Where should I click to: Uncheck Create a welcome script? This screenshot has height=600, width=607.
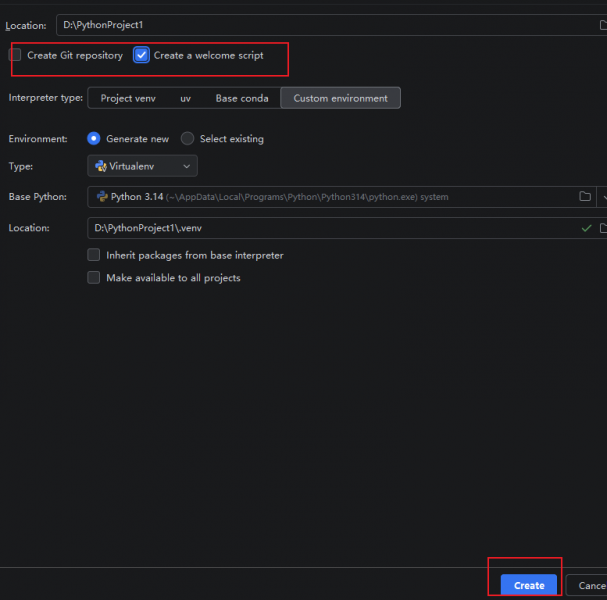[141, 55]
